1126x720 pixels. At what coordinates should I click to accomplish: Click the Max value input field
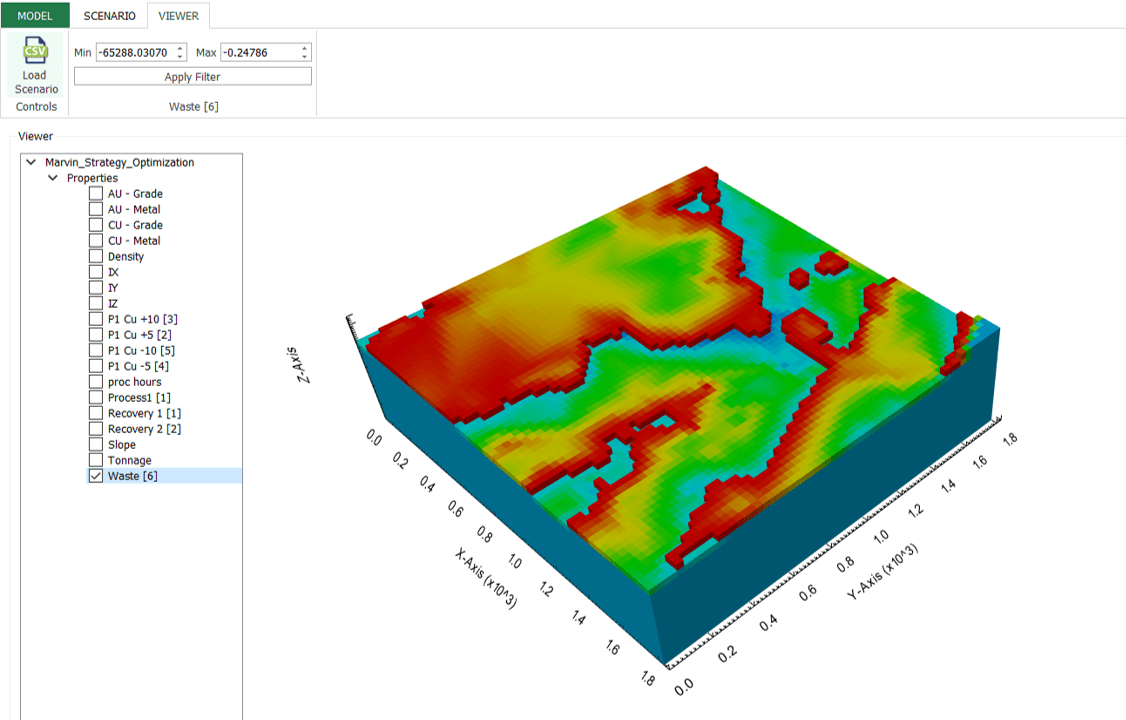pos(259,52)
